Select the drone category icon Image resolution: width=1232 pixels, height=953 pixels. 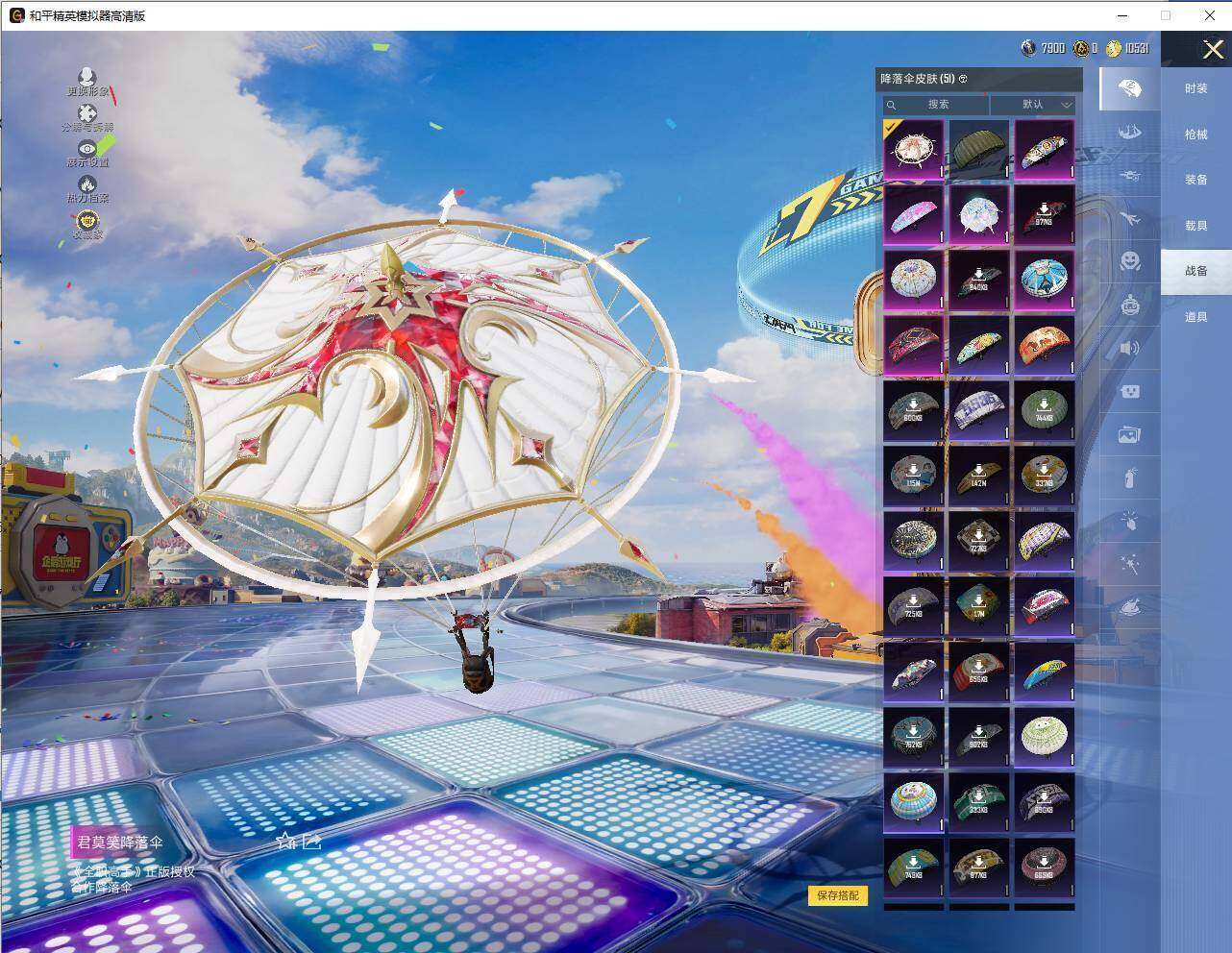coord(1130,175)
